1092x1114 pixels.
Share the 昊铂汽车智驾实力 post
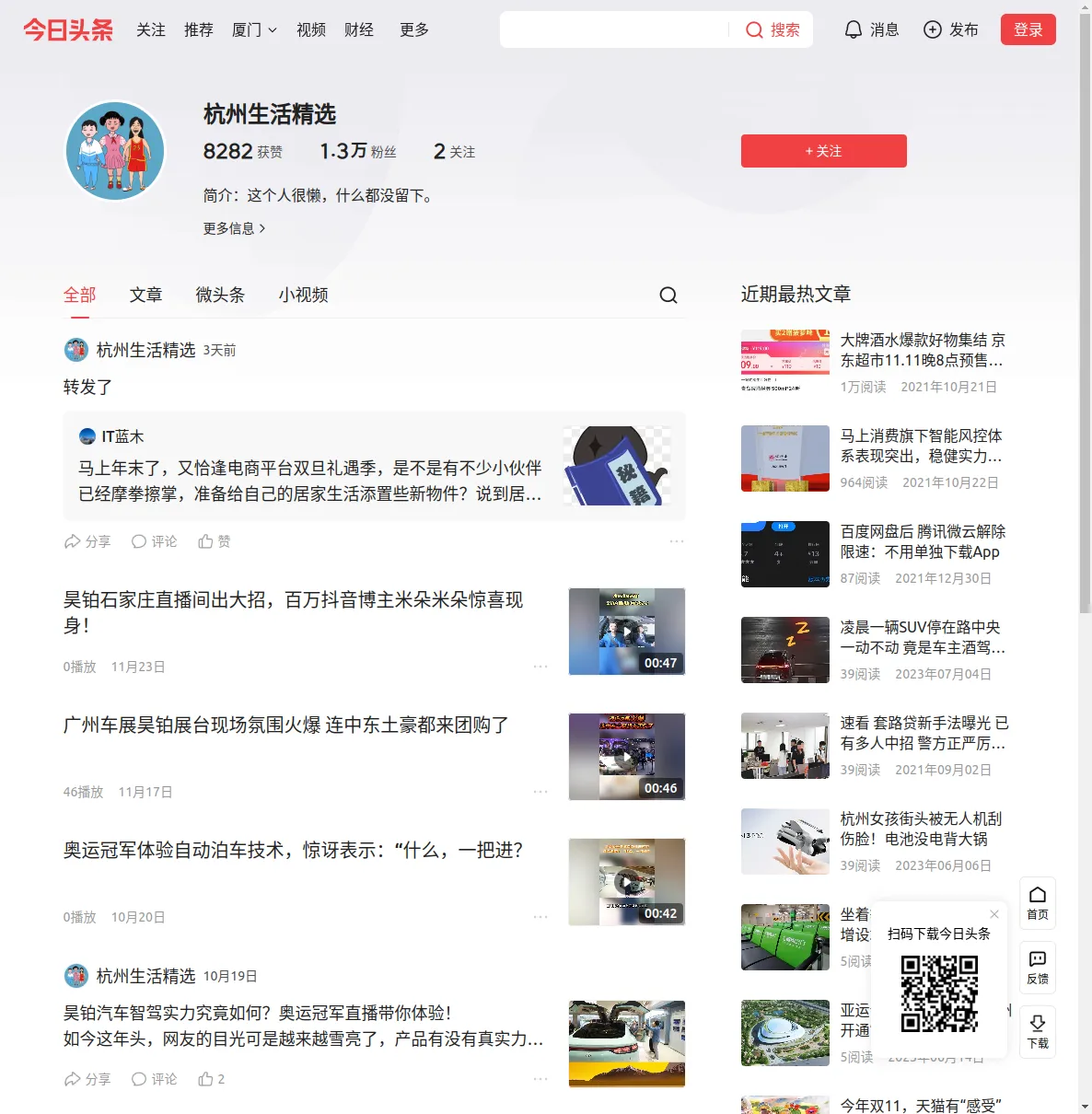(87, 1079)
